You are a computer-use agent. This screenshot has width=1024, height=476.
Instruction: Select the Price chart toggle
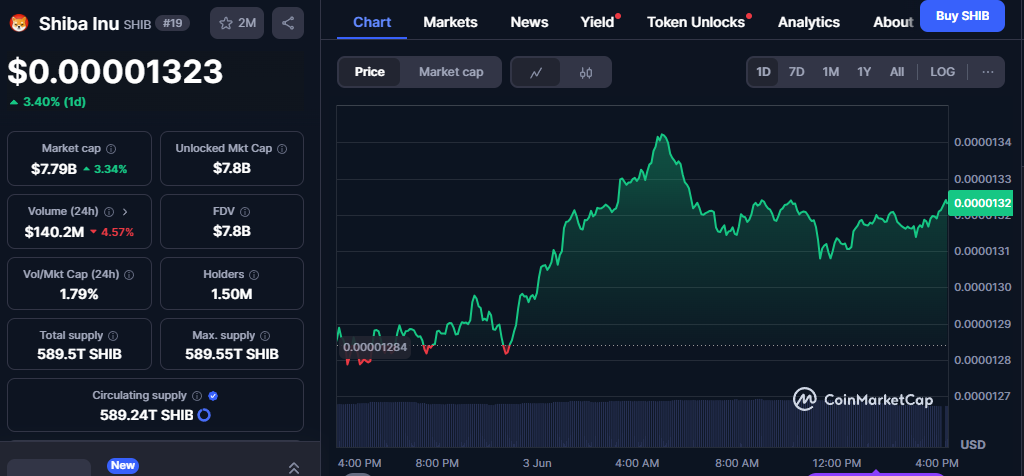click(x=370, y=72)
